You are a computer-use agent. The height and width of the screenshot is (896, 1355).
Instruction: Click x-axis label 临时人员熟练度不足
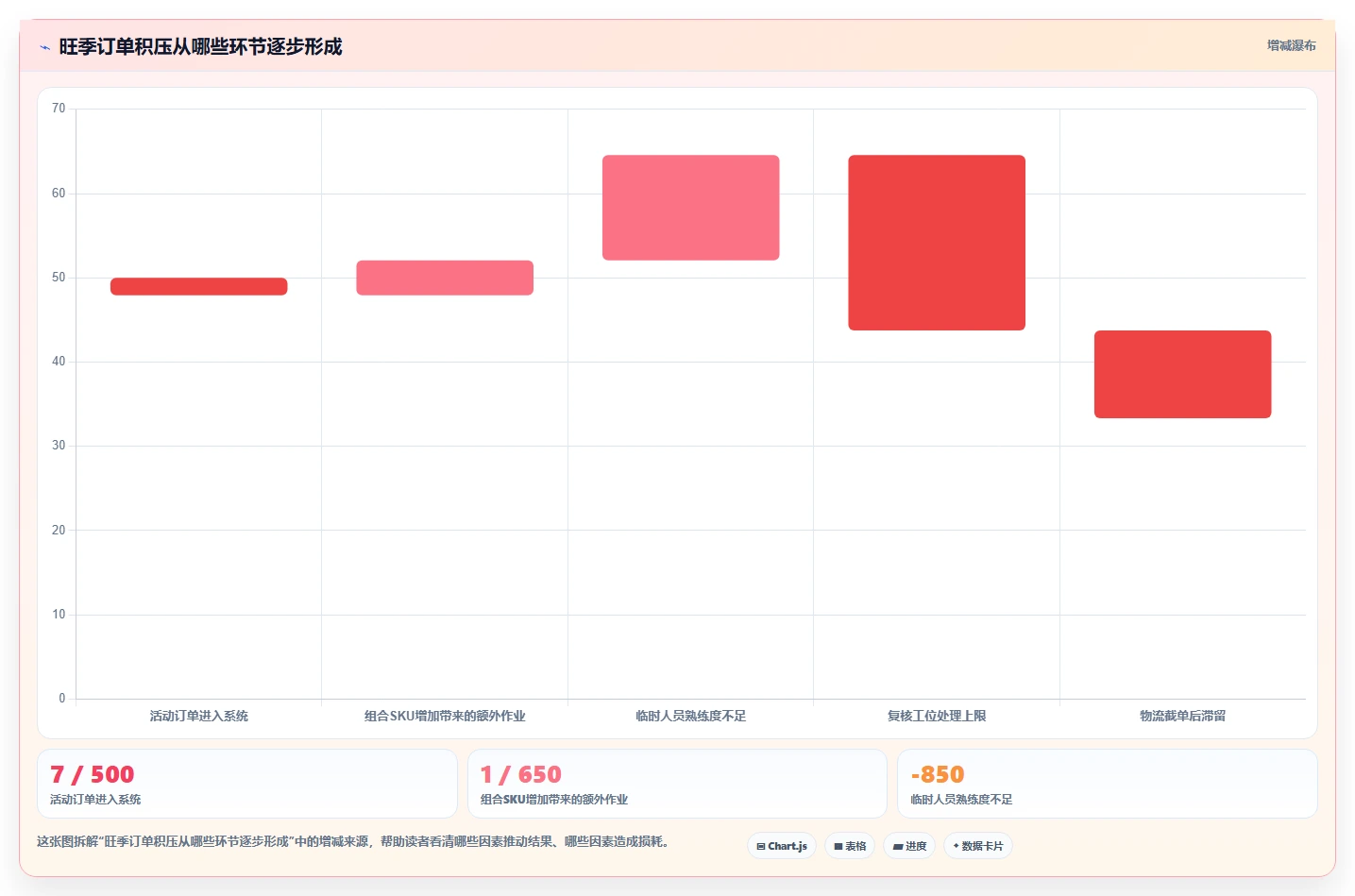pyautogui.click(x=691, y=716)
